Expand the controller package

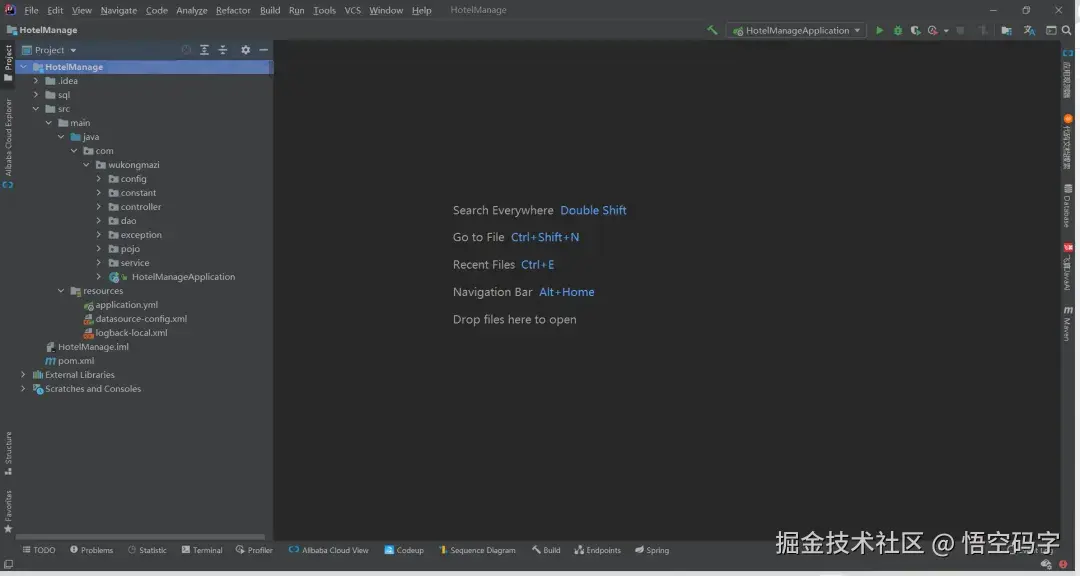point(98,207)
